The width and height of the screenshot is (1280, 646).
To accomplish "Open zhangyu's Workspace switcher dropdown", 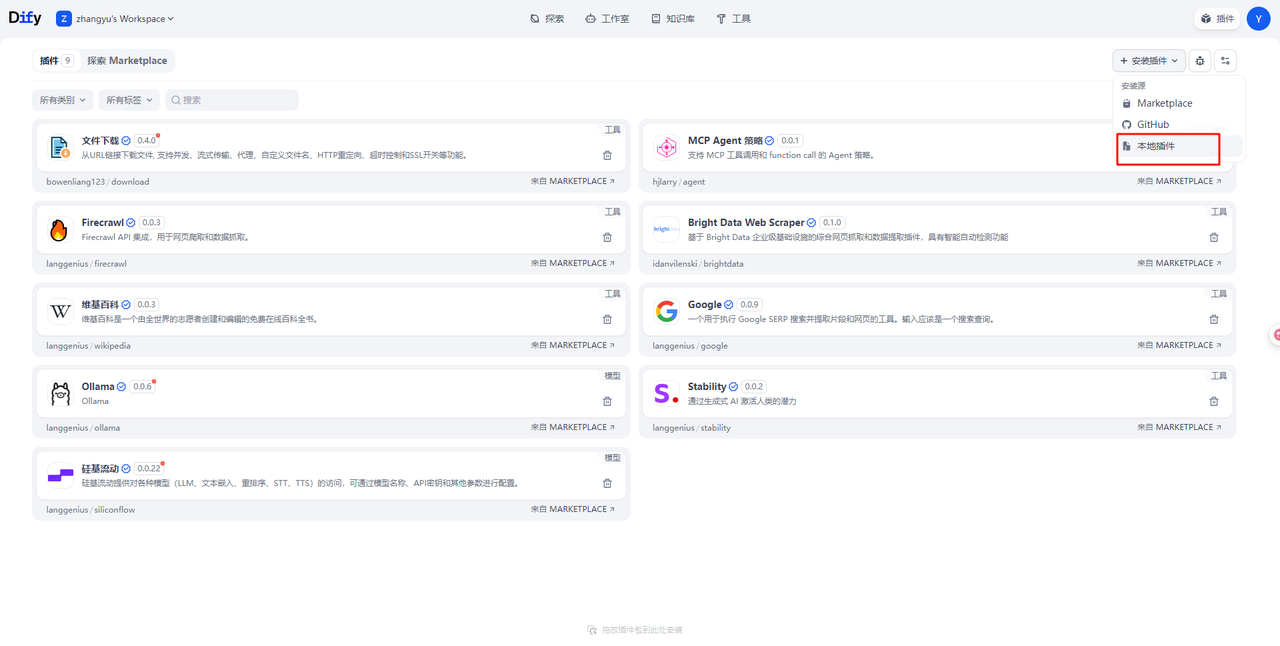I will coord(116,19).
